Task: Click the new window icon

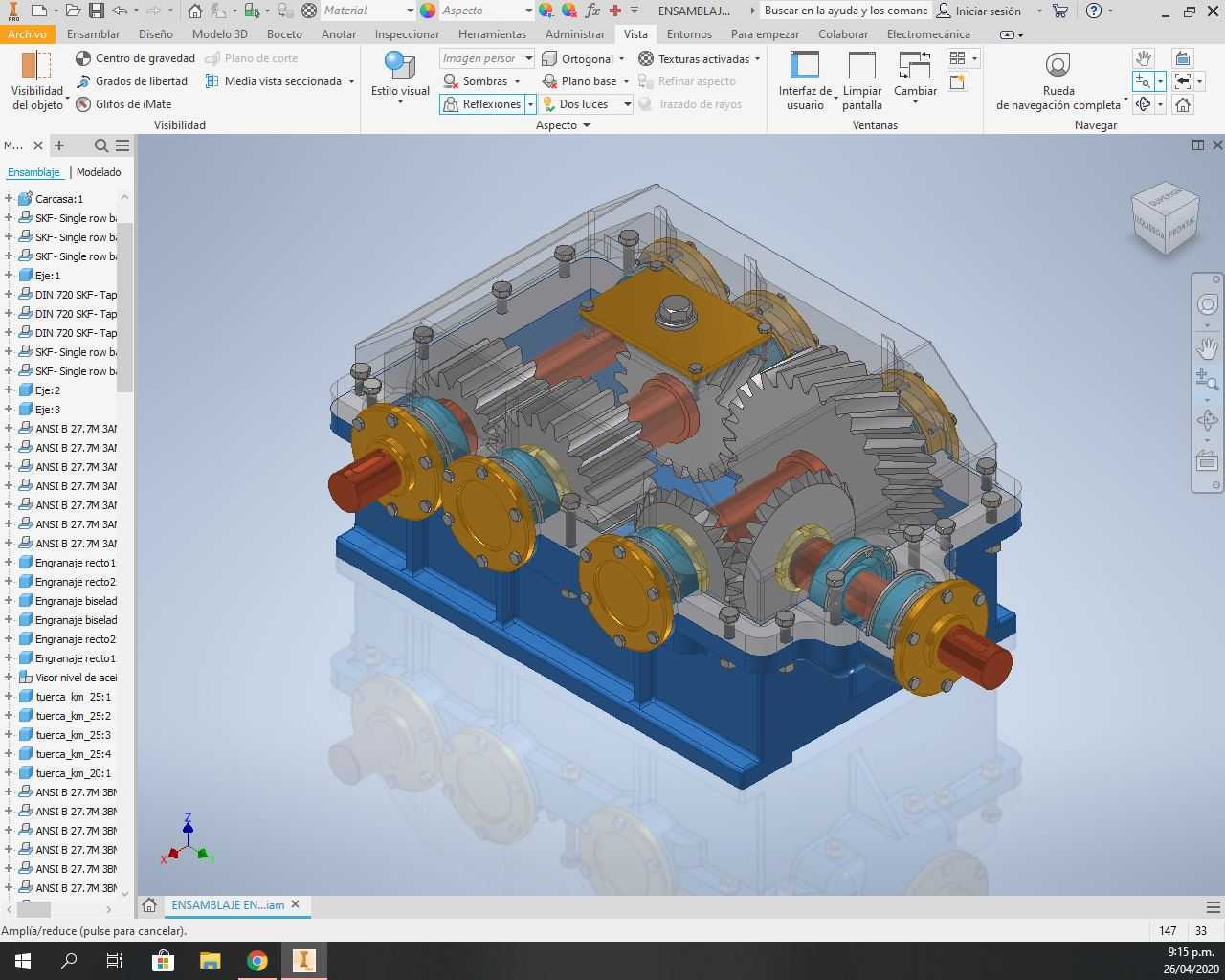Action: (x=957, y=81)
